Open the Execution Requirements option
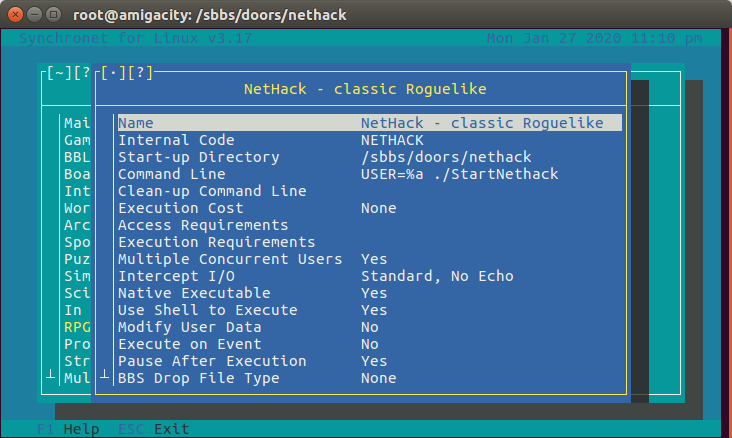The image size is (732, 438). tap(370, 242)
